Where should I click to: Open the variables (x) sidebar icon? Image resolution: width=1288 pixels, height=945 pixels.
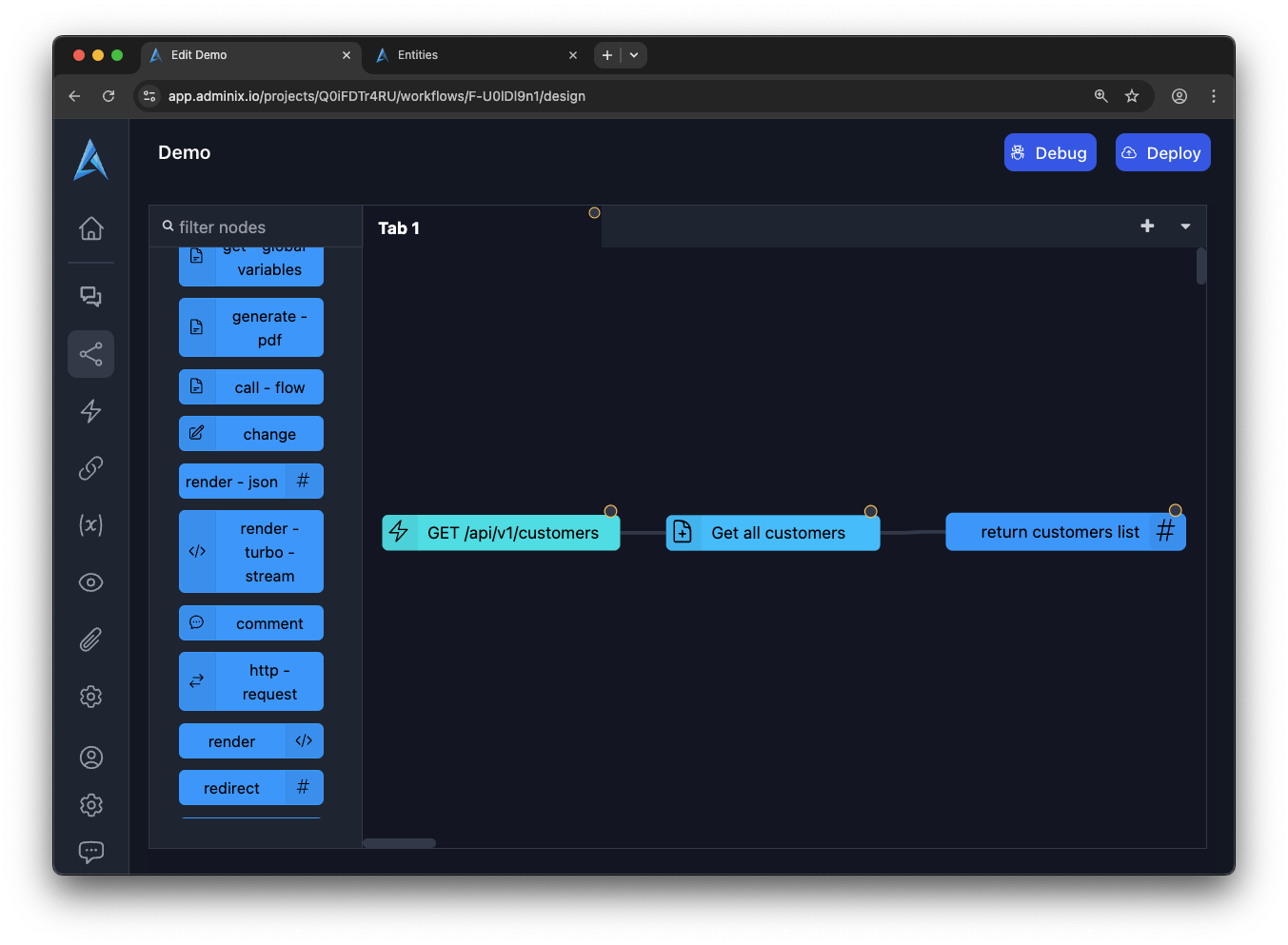click(91, 525)
